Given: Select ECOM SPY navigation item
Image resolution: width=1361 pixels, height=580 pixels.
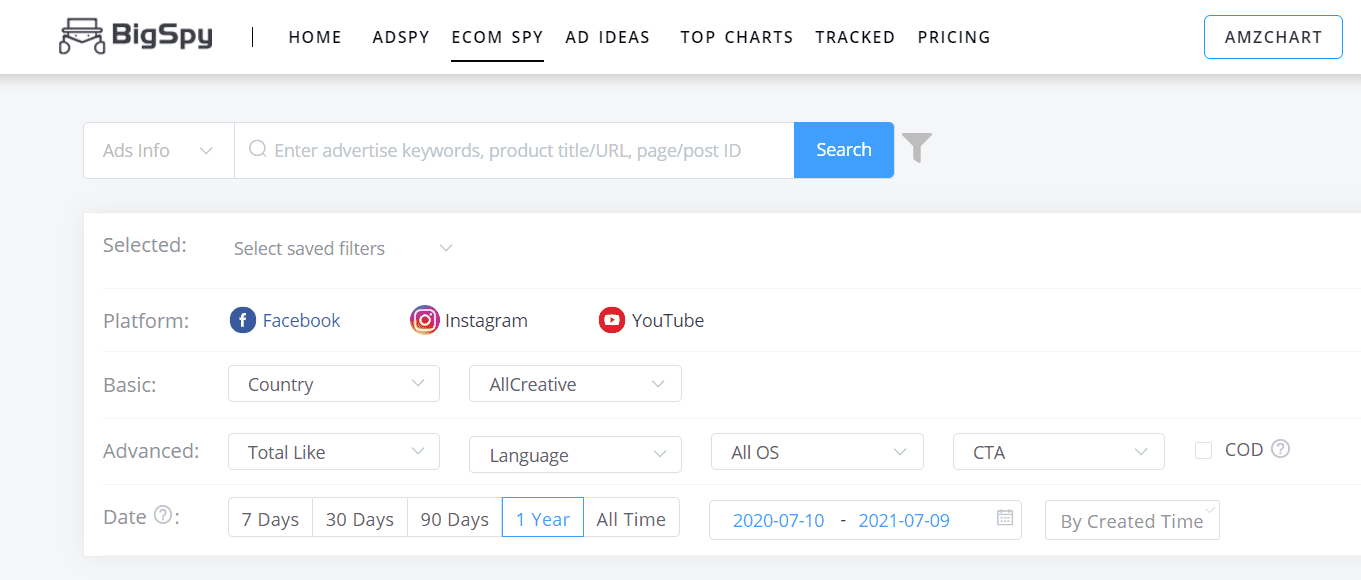Looking at the screenshot, I should point(497,37).
